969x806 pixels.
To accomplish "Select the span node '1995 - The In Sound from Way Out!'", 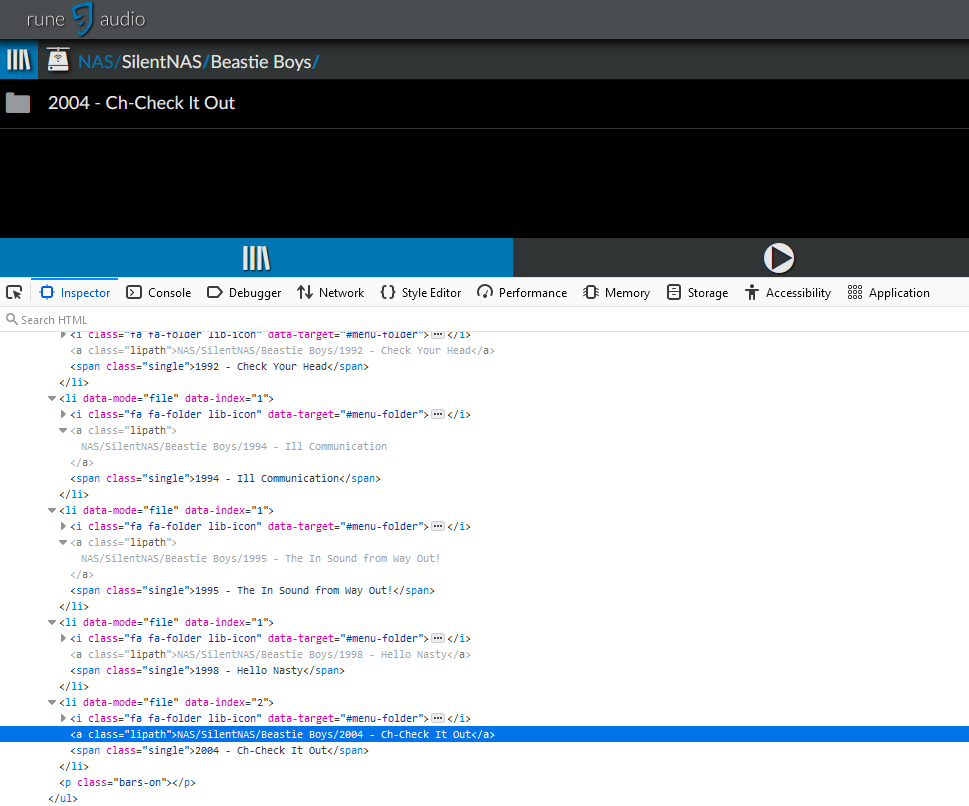I will tap(252, 590).
